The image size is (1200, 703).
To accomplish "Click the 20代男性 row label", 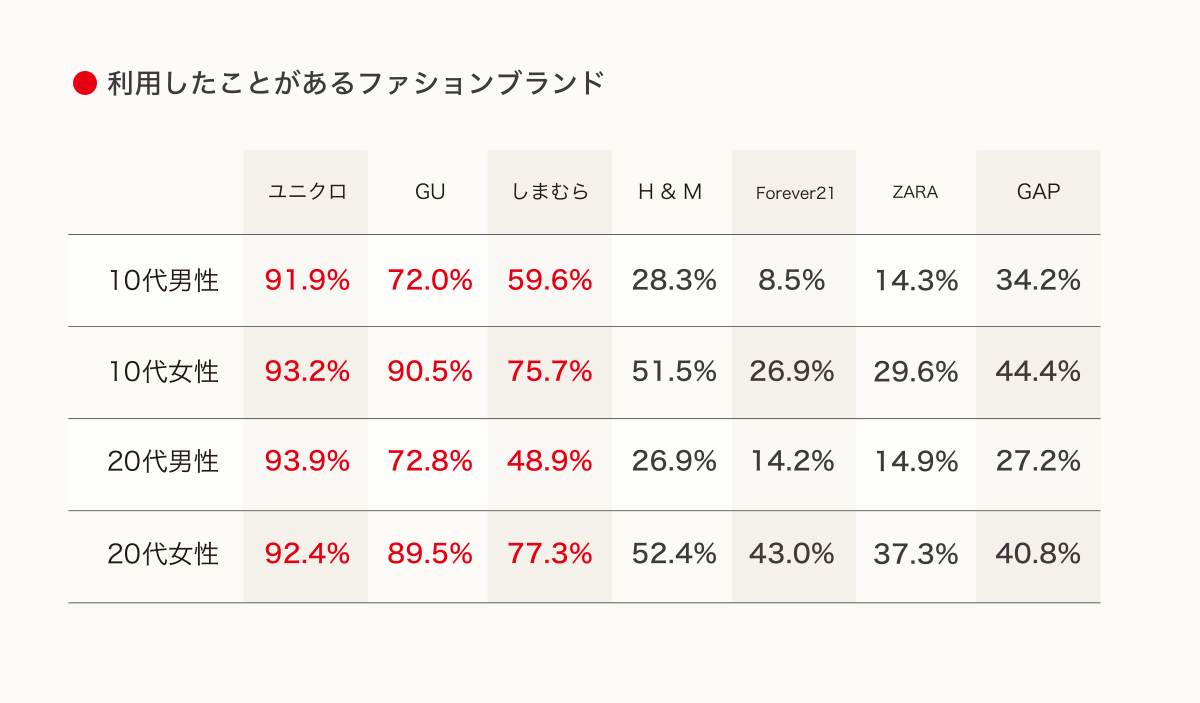I will point(163,462).
